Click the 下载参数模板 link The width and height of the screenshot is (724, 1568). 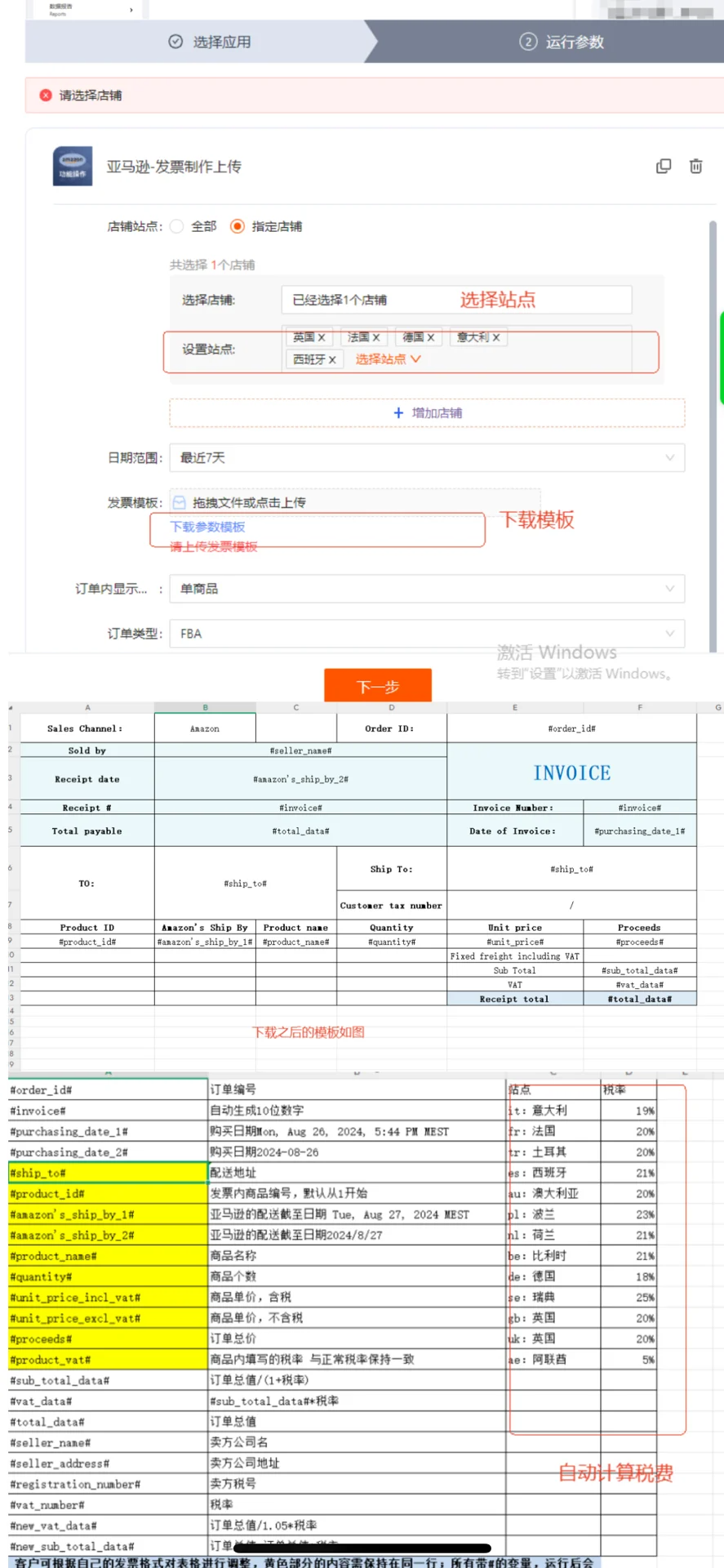(207, 527)
